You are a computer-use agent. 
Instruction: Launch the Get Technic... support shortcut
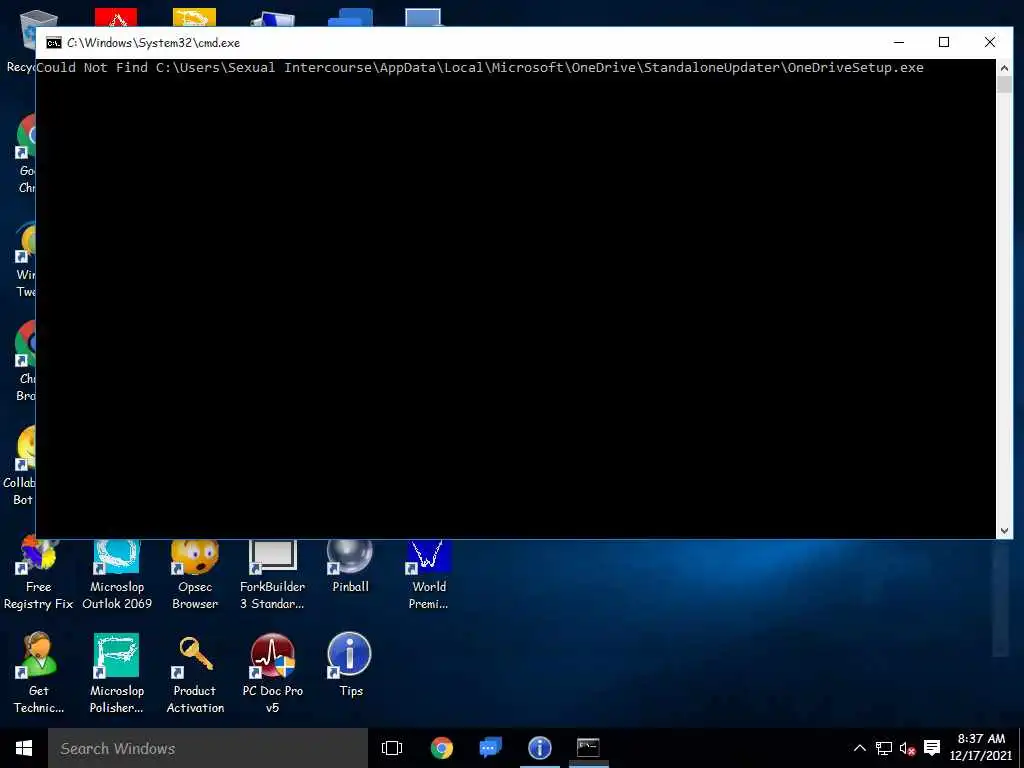[39, 673]
